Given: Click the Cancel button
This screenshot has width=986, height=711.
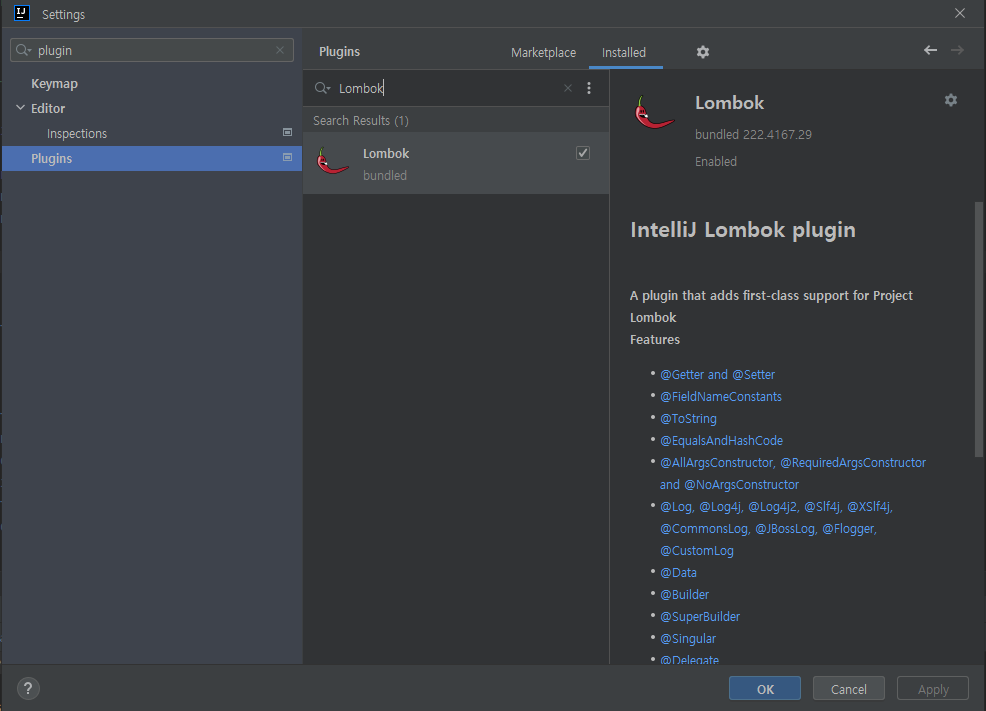Looking at the screenshot, I should tap(848, 688).
